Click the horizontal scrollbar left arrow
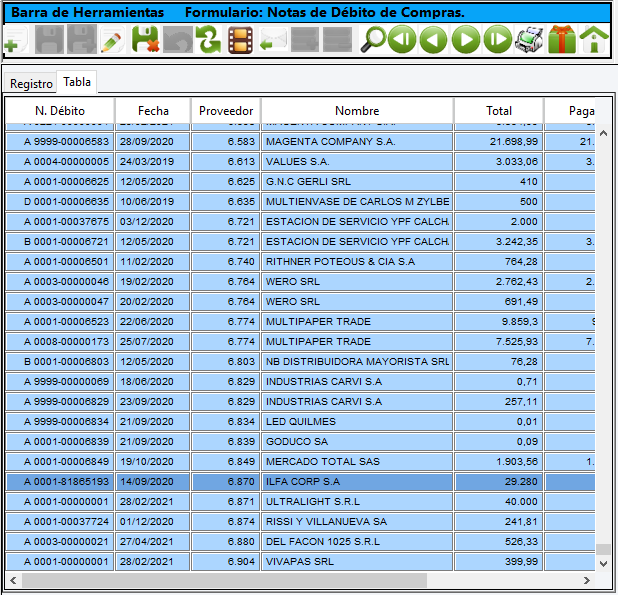The height and width of the screenshot is (595, 618). 13,580
